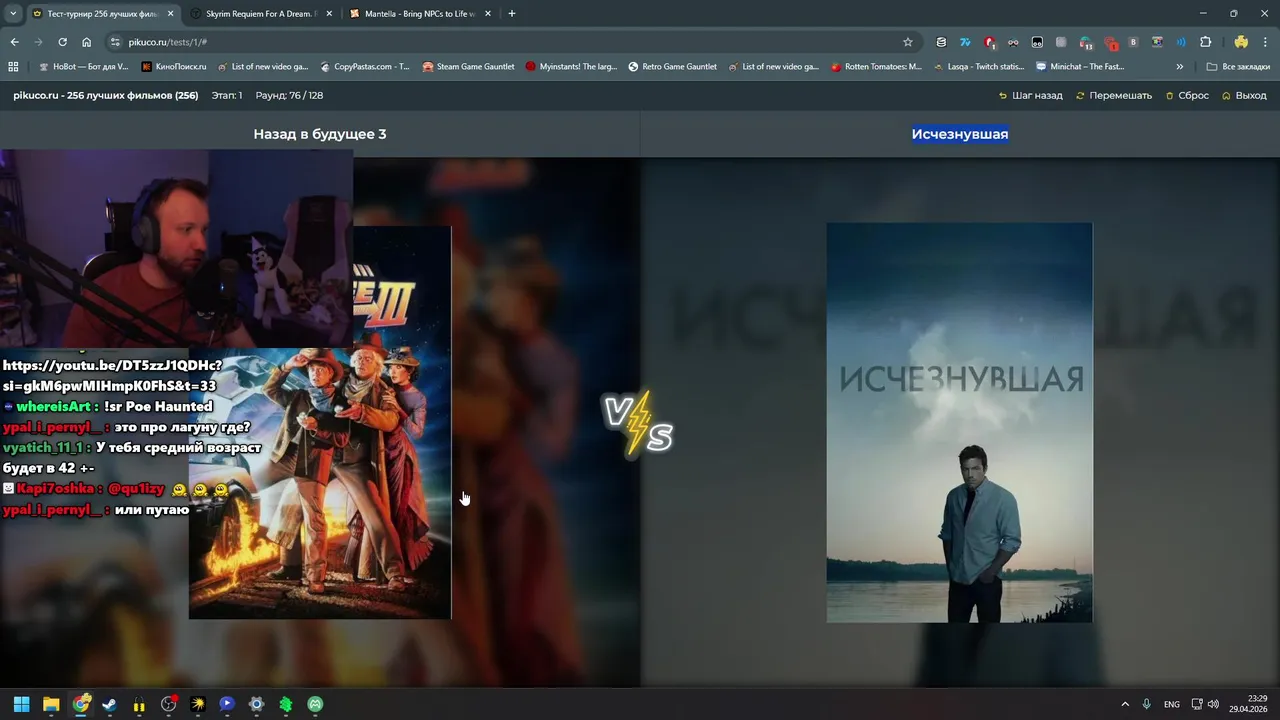This screenshot has width=1280, height=720.
Task: Reload the pikuco.ru page
Action: (x=62, y=42)
